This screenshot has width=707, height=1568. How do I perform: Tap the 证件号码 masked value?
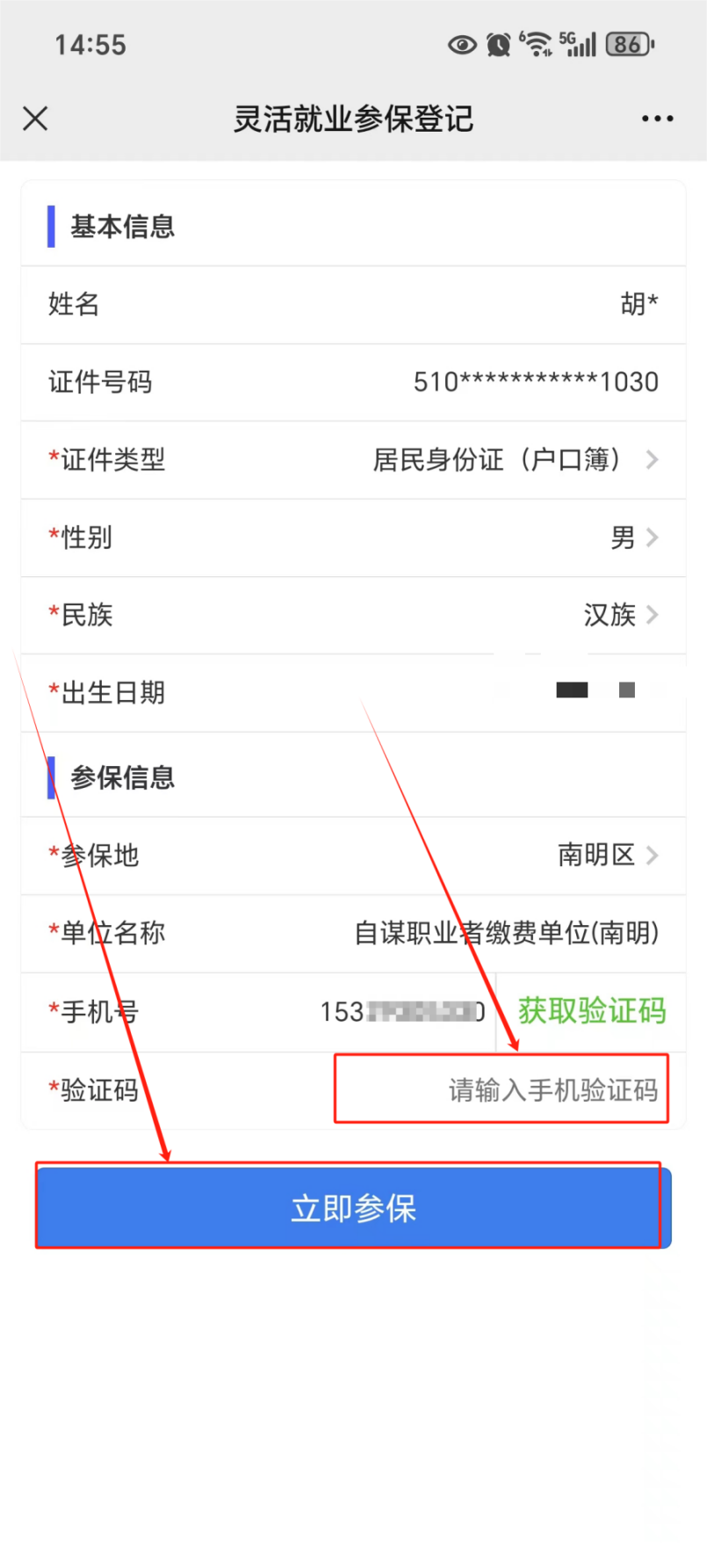[536, 382]
